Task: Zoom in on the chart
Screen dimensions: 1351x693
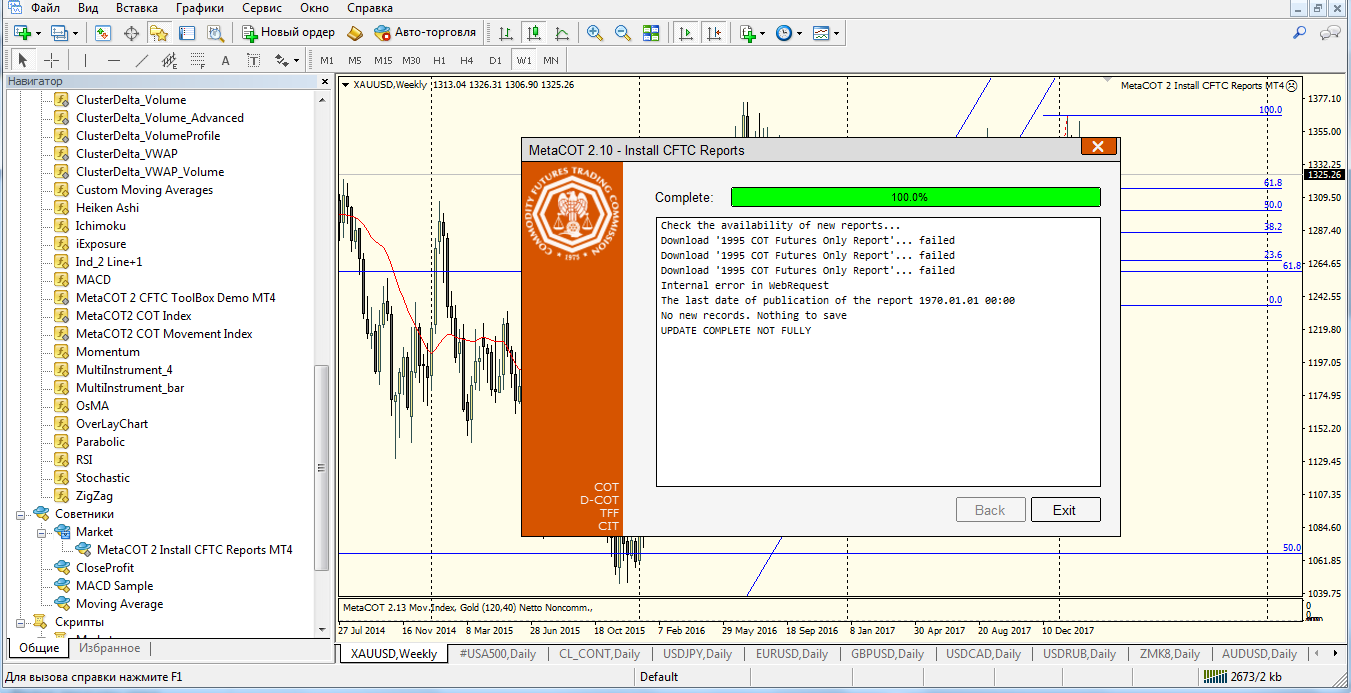Action: tap(595, 32)
